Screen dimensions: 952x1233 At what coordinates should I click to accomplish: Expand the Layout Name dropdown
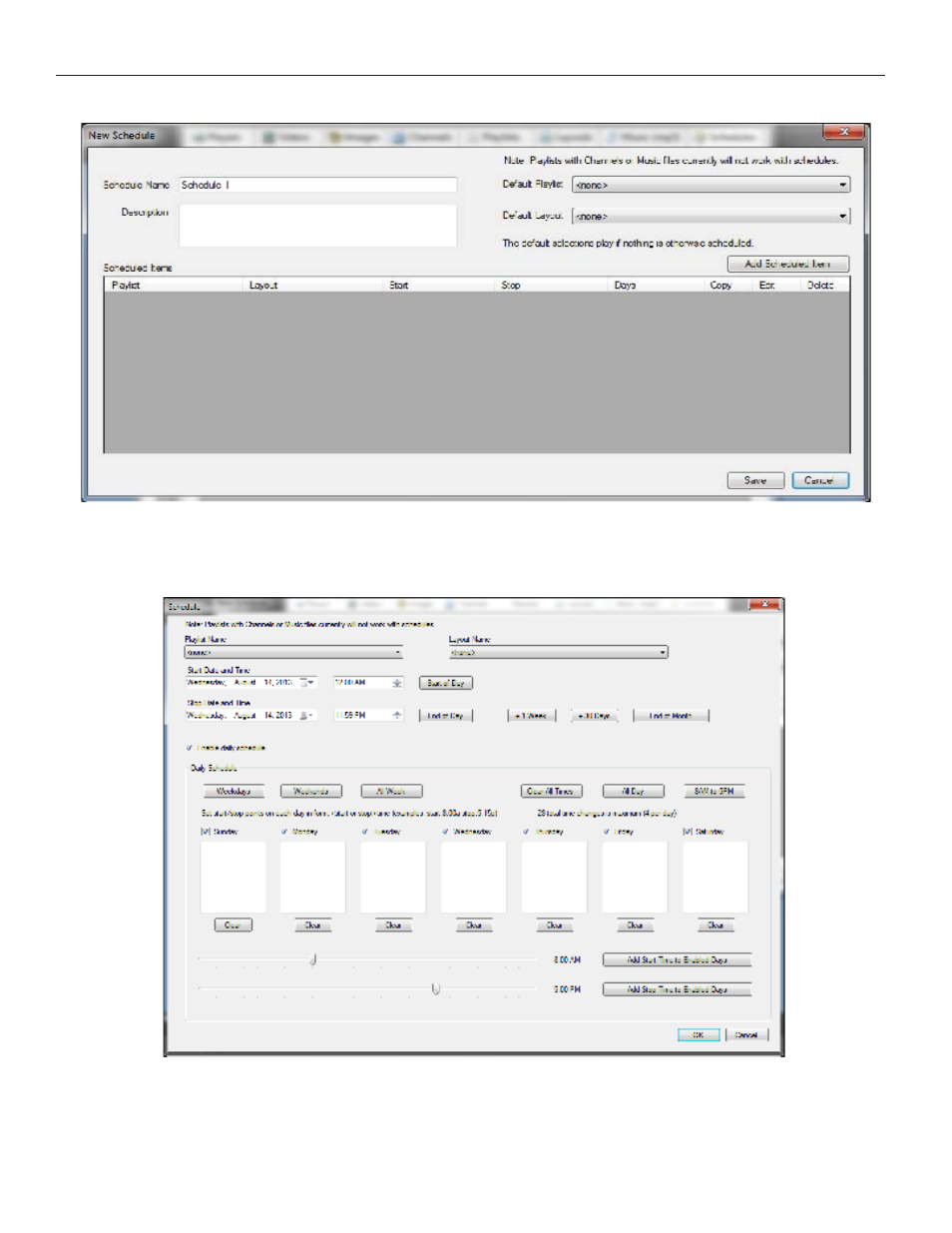558,652
